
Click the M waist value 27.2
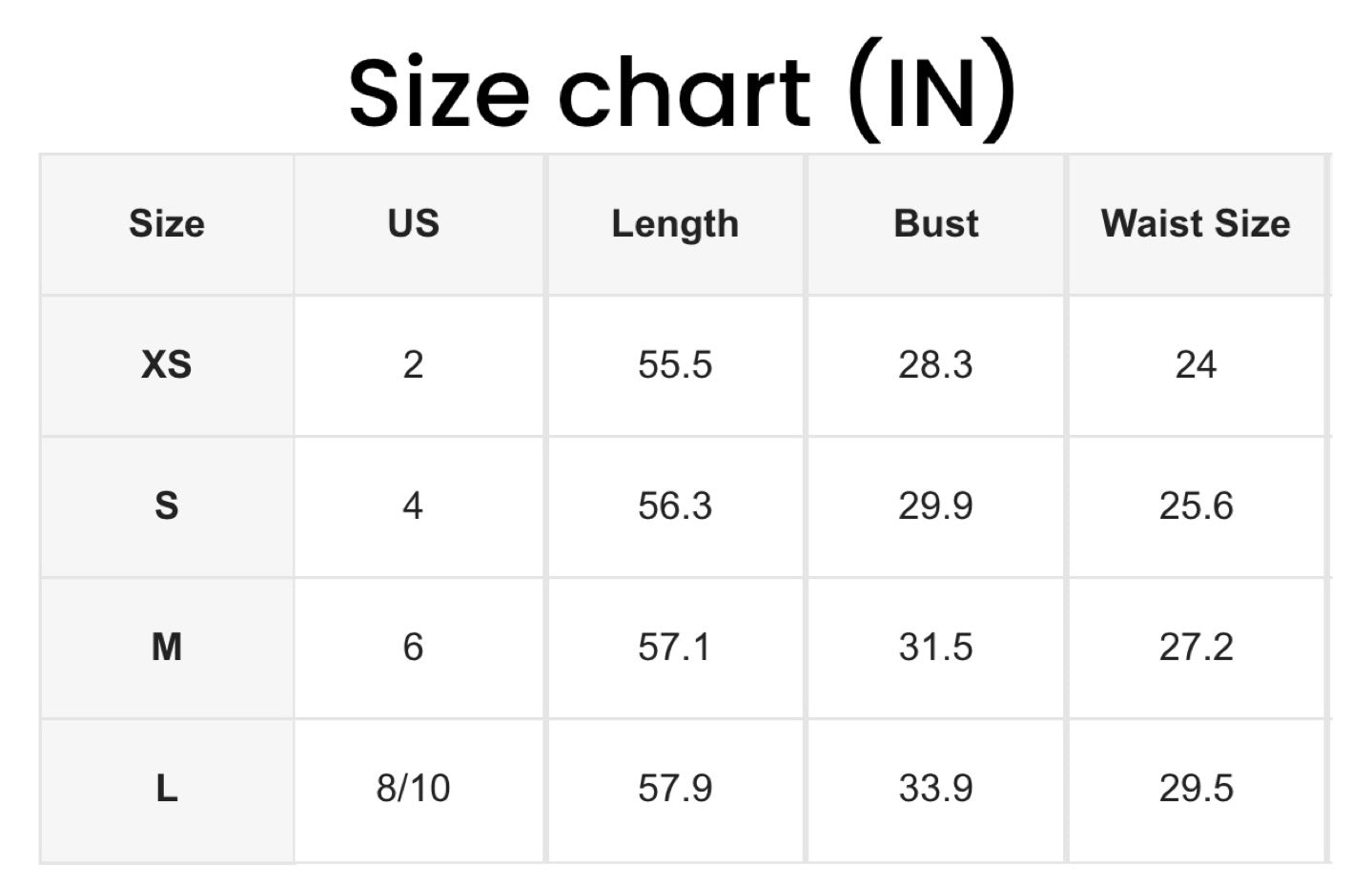[1196, 647]
